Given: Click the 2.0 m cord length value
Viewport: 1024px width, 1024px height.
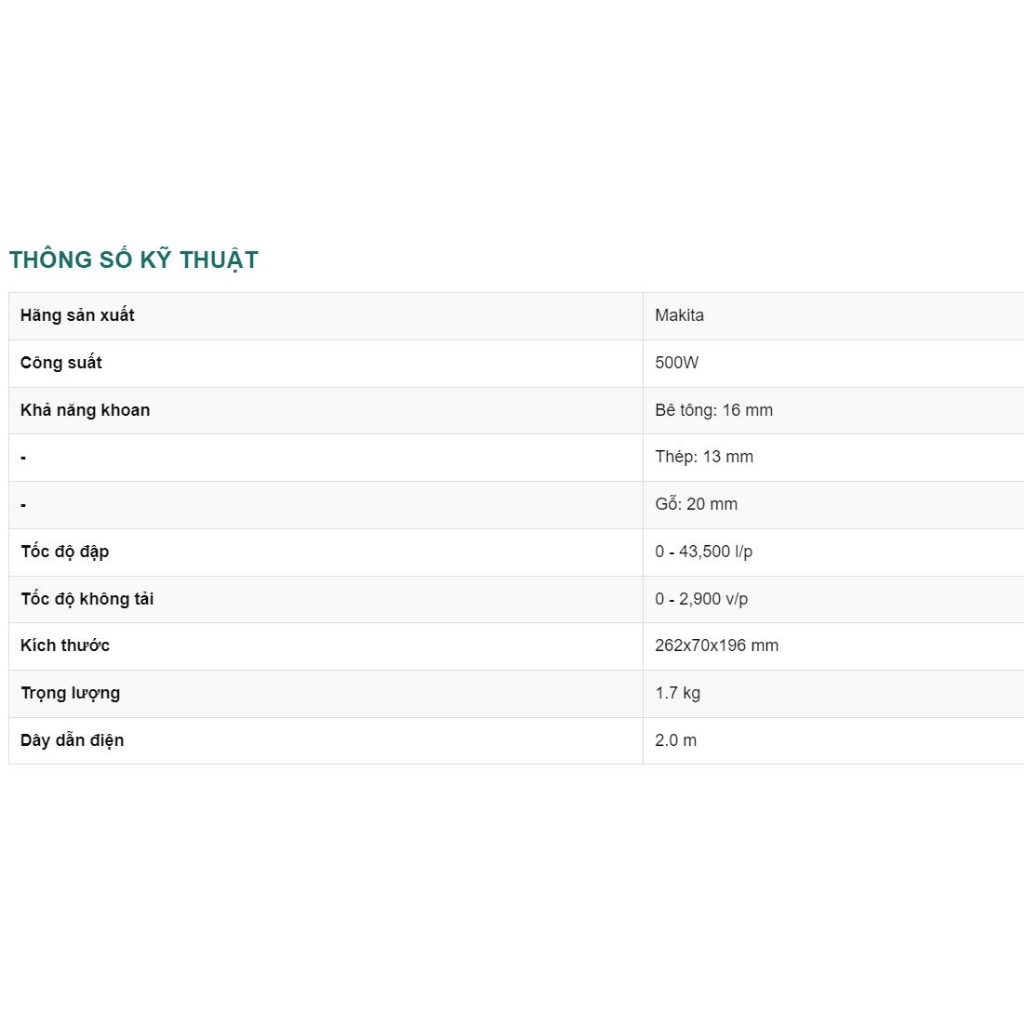Looking at the screenshot, I should pos(675,741).
